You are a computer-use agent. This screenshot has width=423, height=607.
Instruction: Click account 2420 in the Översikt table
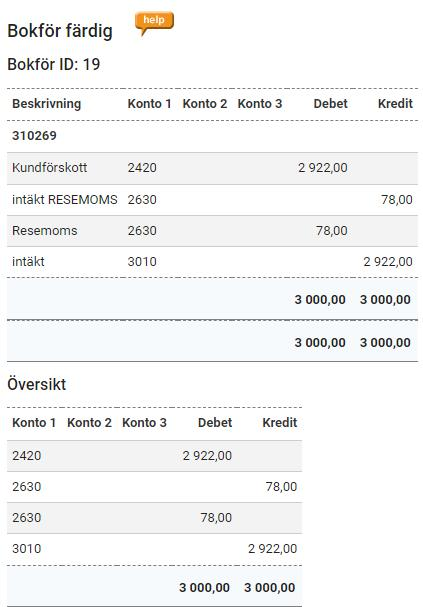(x=26, y=456)
